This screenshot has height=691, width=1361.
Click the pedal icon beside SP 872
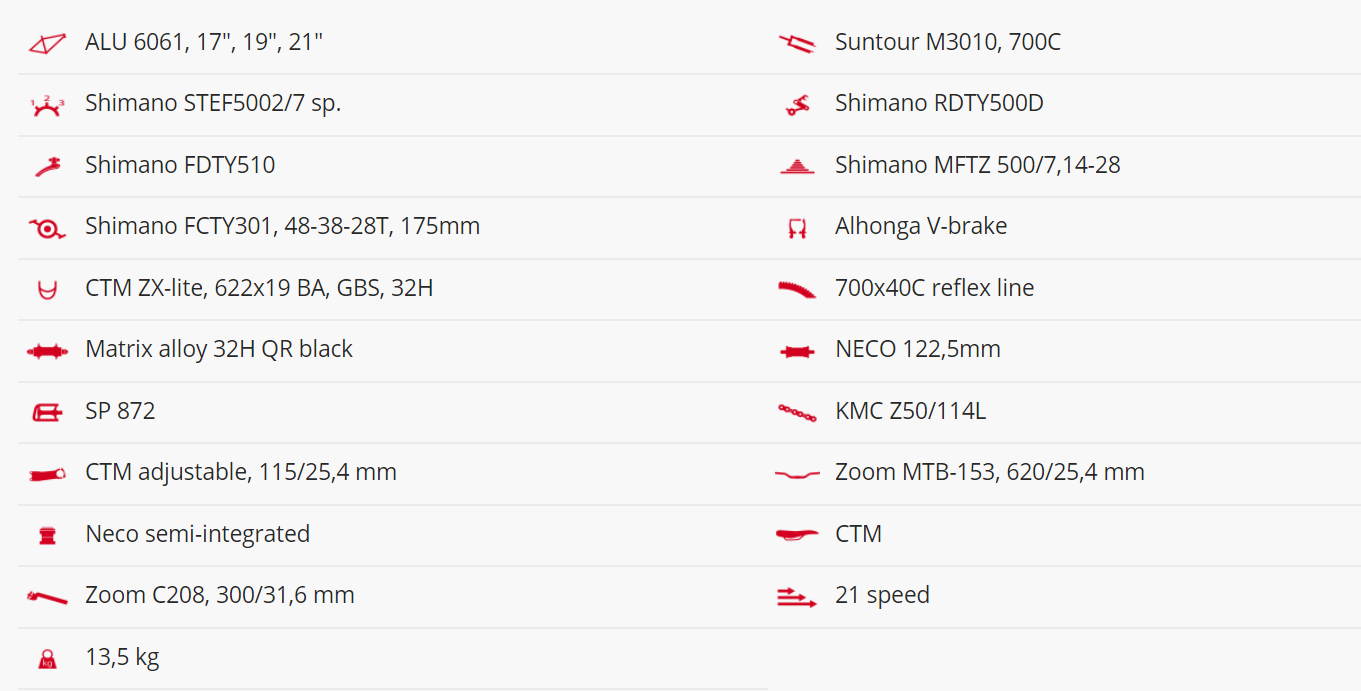(x=47, y=412)
